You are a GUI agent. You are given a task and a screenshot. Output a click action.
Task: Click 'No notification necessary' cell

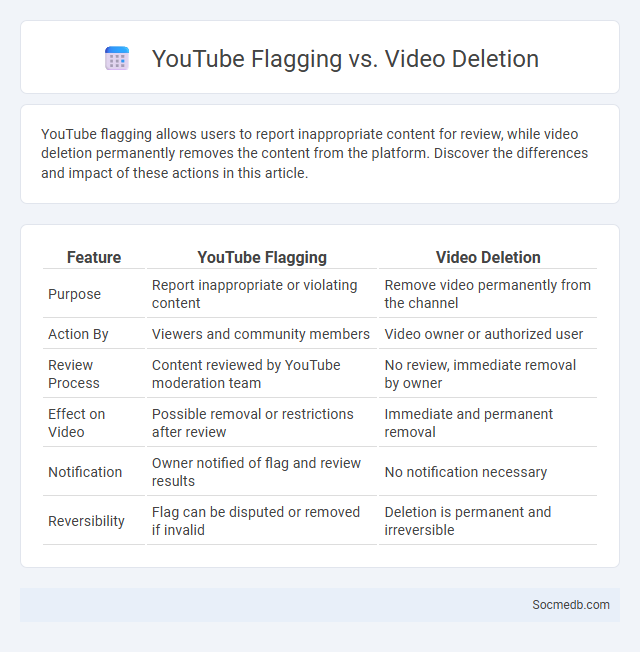click(487, 472)
